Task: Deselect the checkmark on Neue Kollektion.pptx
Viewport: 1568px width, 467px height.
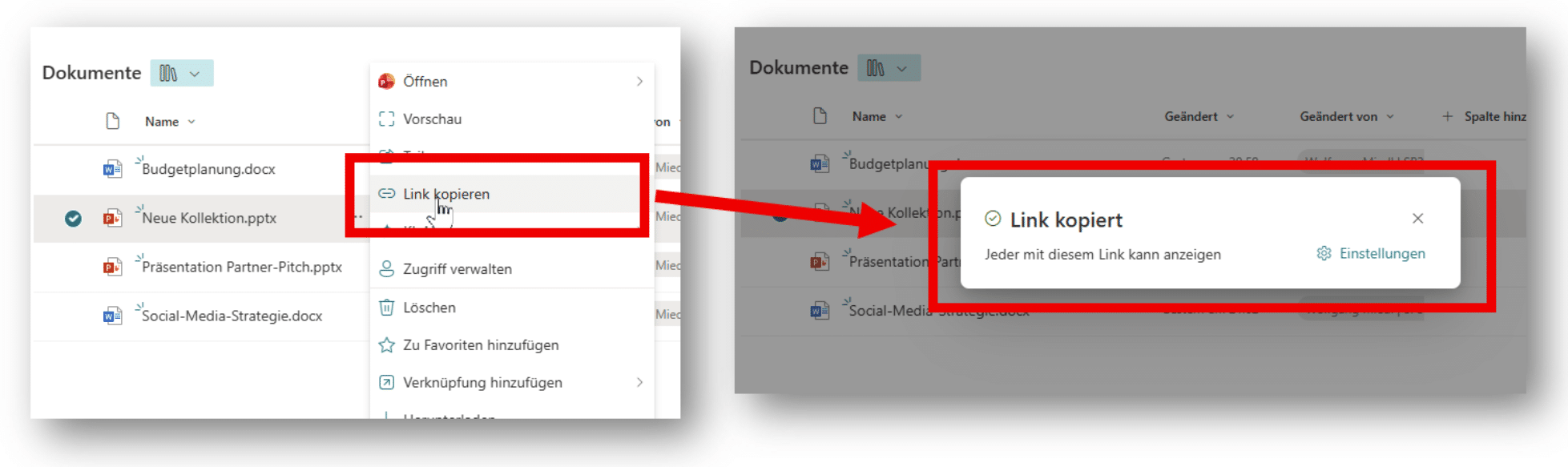Action: pyautogui.click(x=73, y=218)
